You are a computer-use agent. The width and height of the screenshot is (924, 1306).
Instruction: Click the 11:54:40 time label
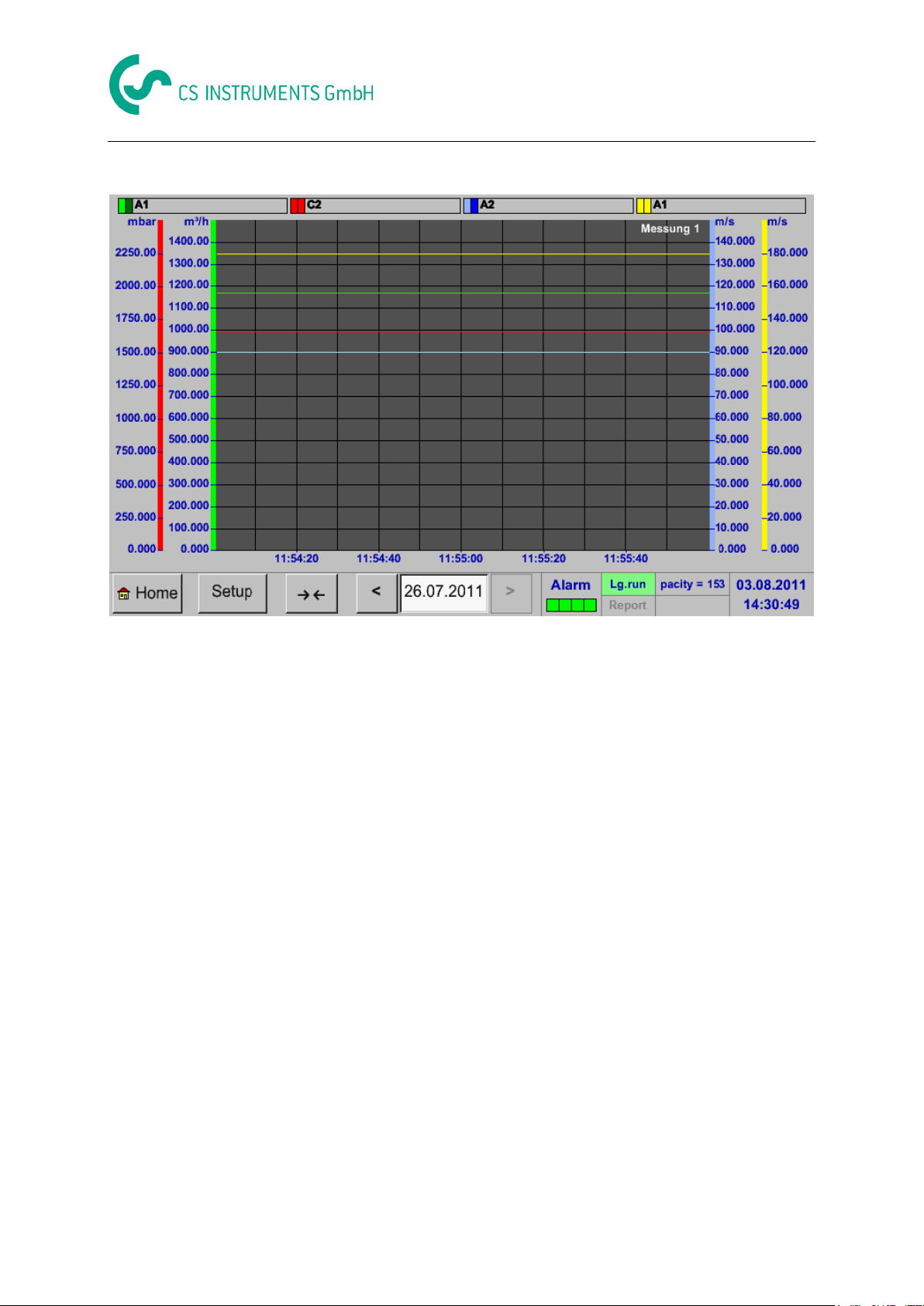378,558
